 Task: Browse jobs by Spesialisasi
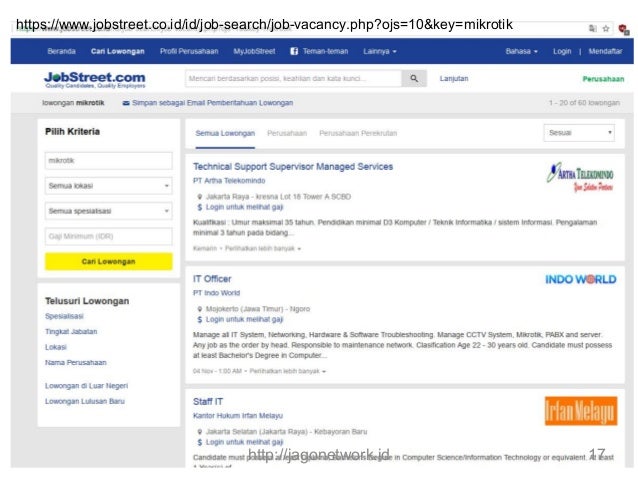[64, 316]
